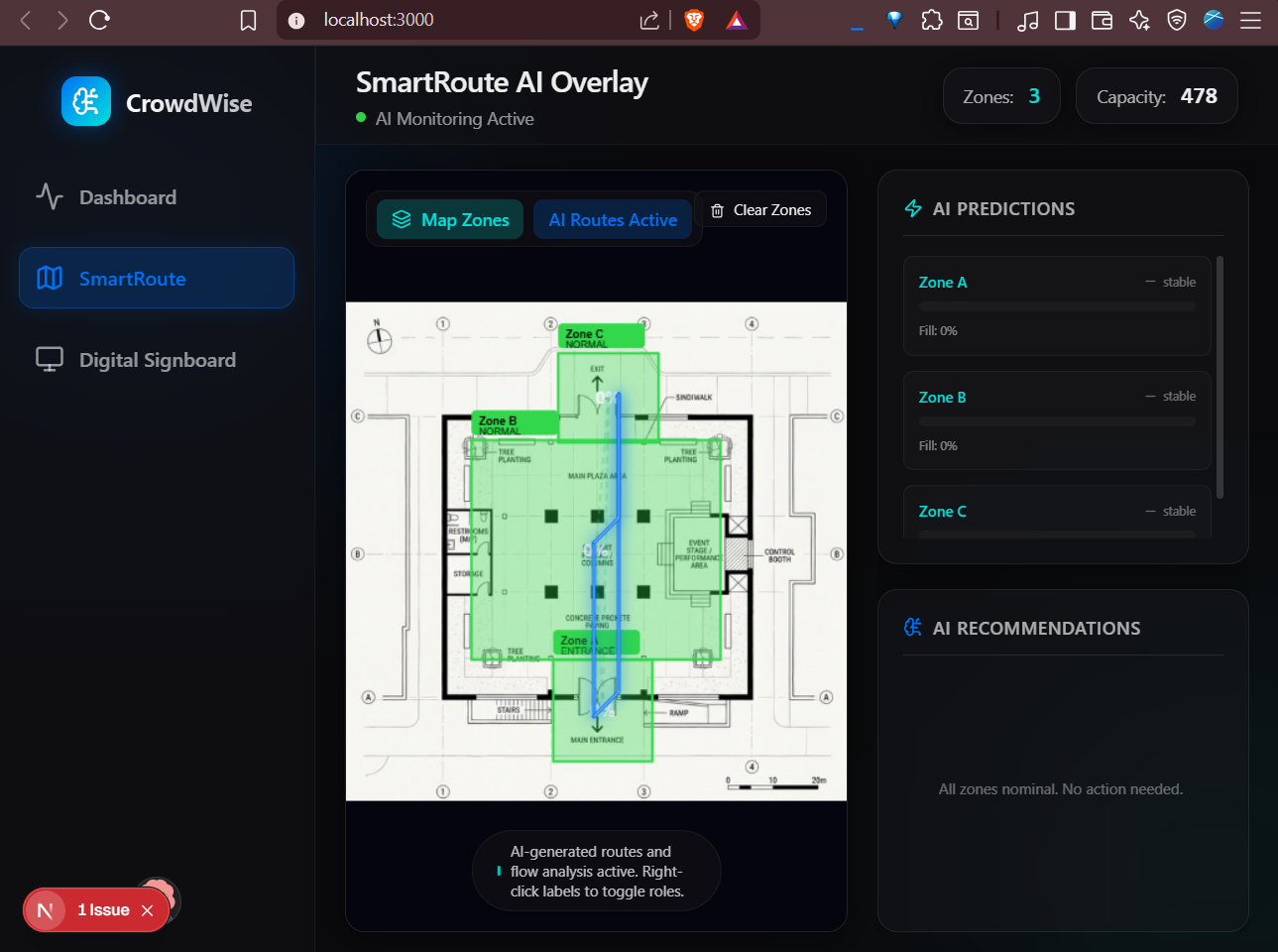Bookmark this page

coord(248,20)
